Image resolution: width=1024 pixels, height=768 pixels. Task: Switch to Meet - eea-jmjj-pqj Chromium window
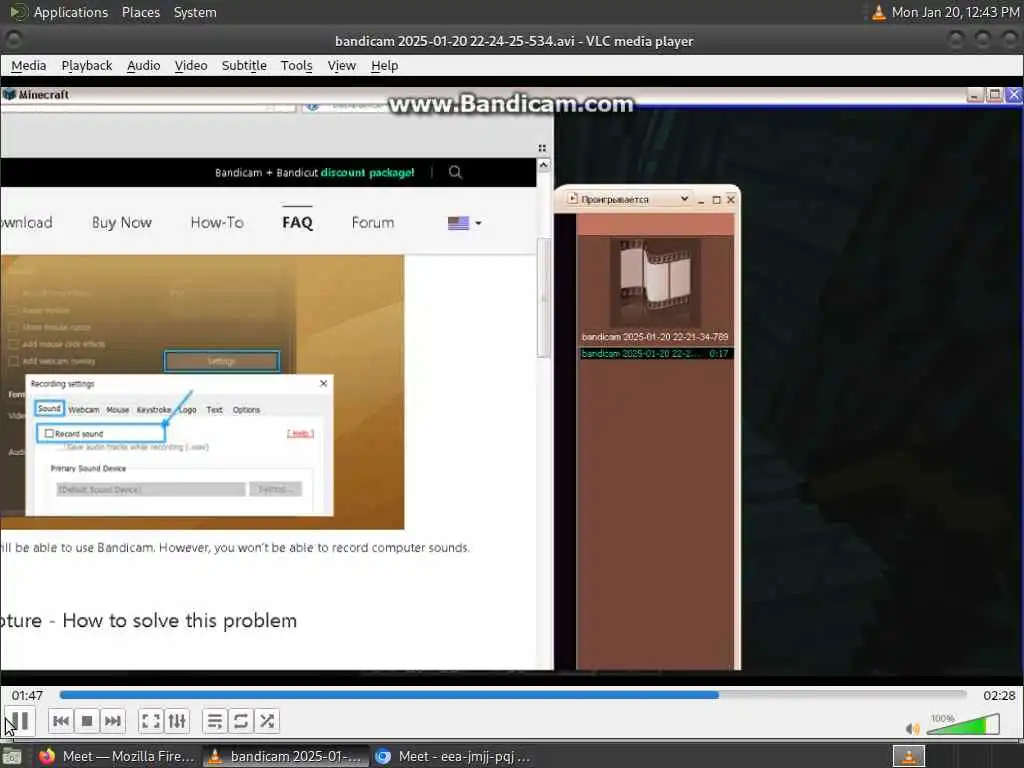click(x=453, y=756)
